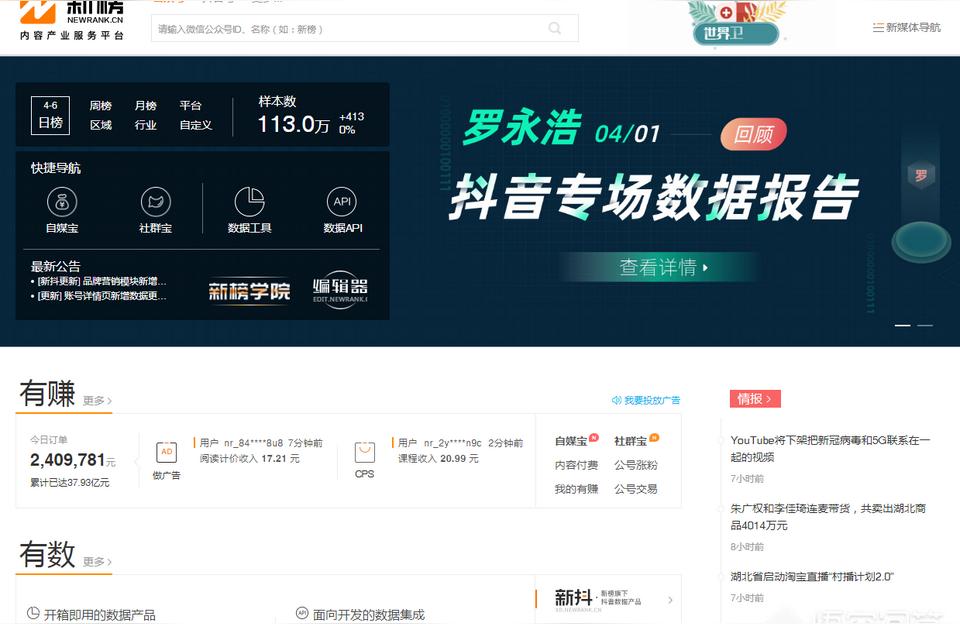Expand 有赚 更多 link
The height and width of the screenshot is (624, 960).
click(97, 400)
